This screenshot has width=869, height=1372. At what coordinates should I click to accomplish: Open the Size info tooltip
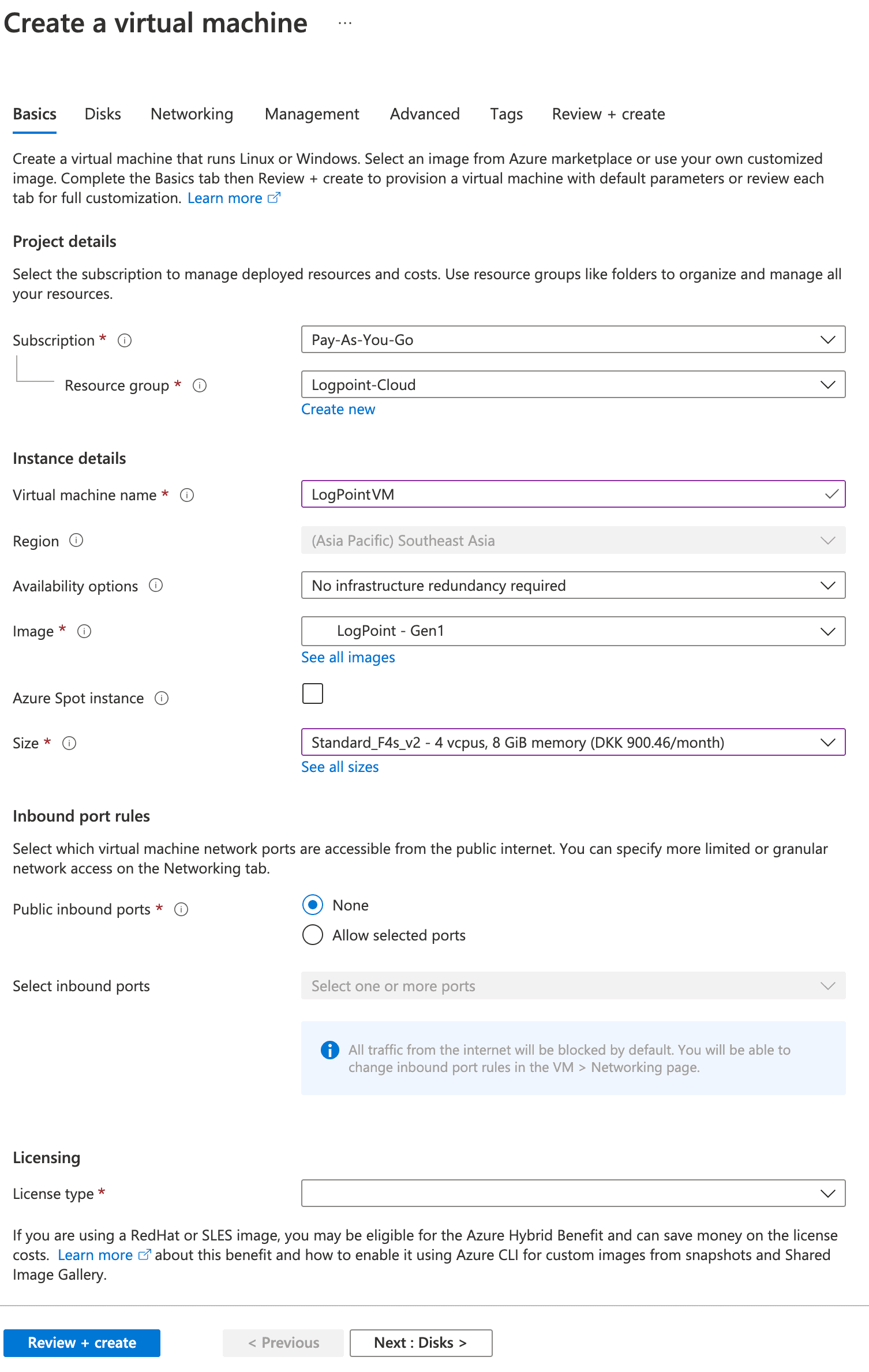[x=69, y=743]
